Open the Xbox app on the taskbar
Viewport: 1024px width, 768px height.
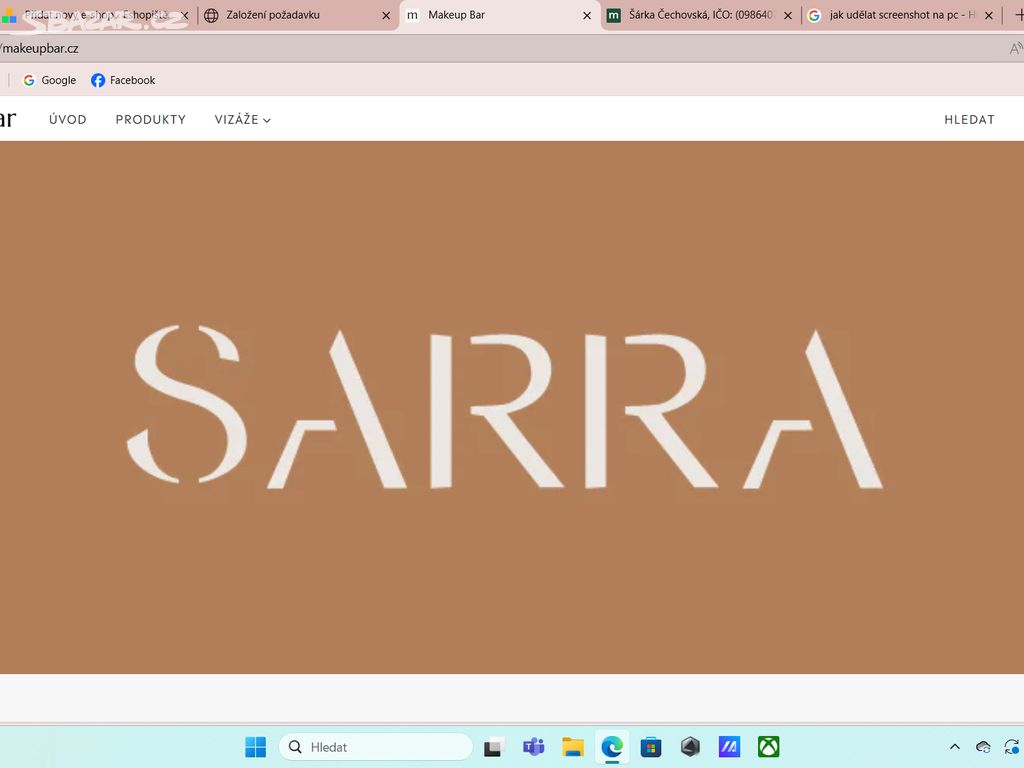pyautogui.click(x=769, y=746)
